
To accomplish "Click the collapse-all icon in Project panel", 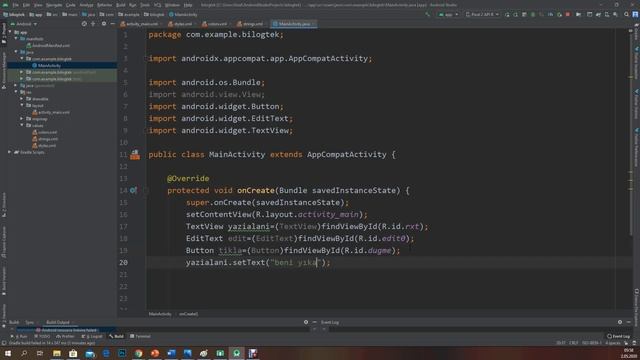I will coord(93,24).
